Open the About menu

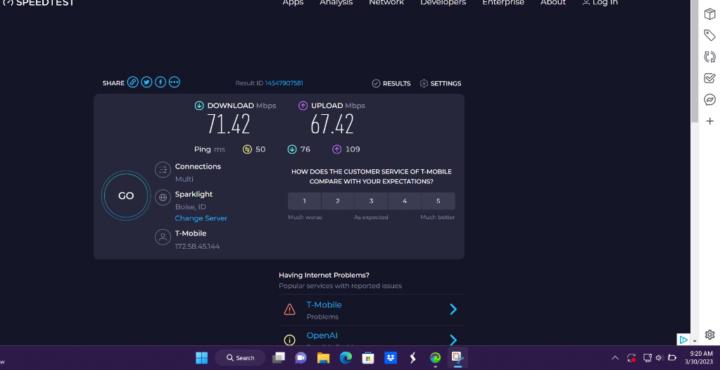pyautogui.click(x=553, y=3)
